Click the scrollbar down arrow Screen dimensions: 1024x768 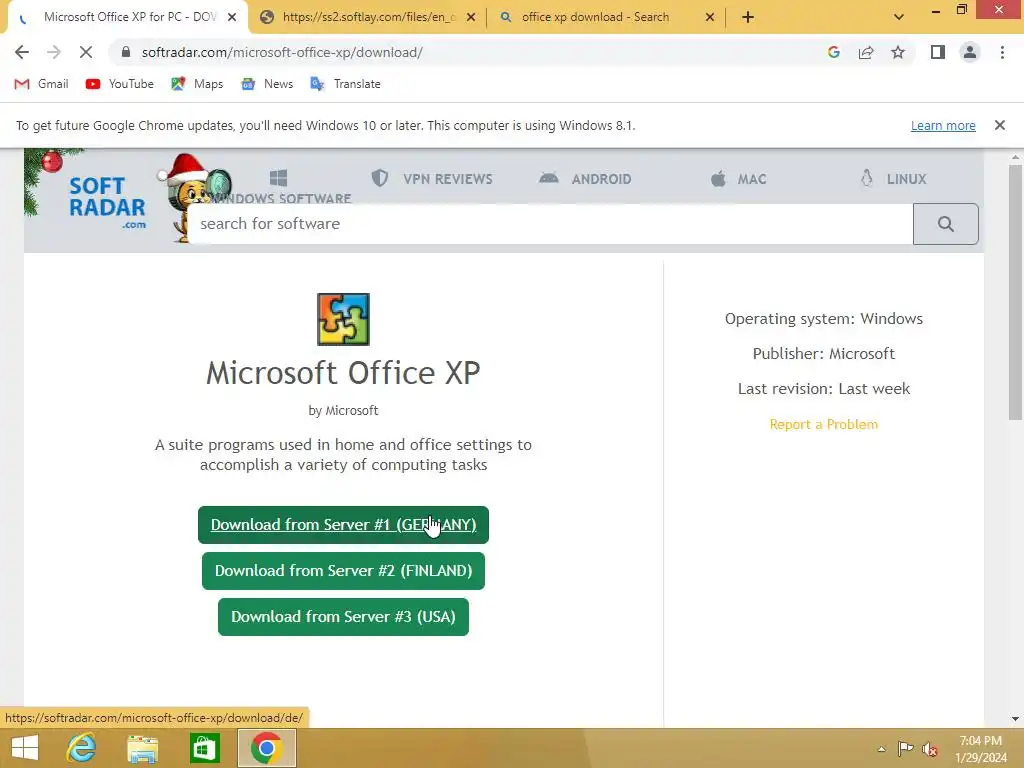point(1015,719)
